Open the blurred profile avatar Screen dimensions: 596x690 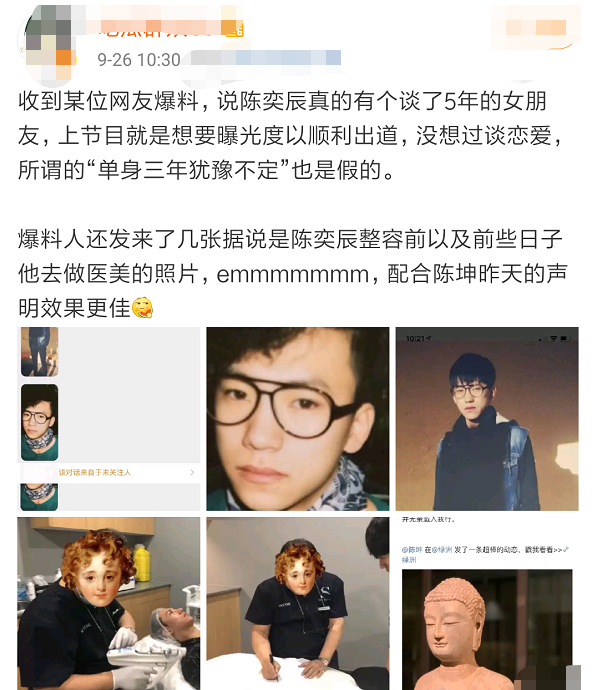(48, 44)
